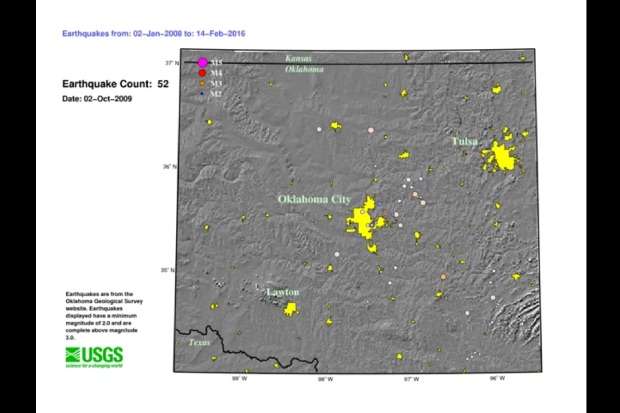Click the Oklahoma Geological Survey attribution paragraph
This screenshot has height=413, width=620.
[x=104, y=316]
